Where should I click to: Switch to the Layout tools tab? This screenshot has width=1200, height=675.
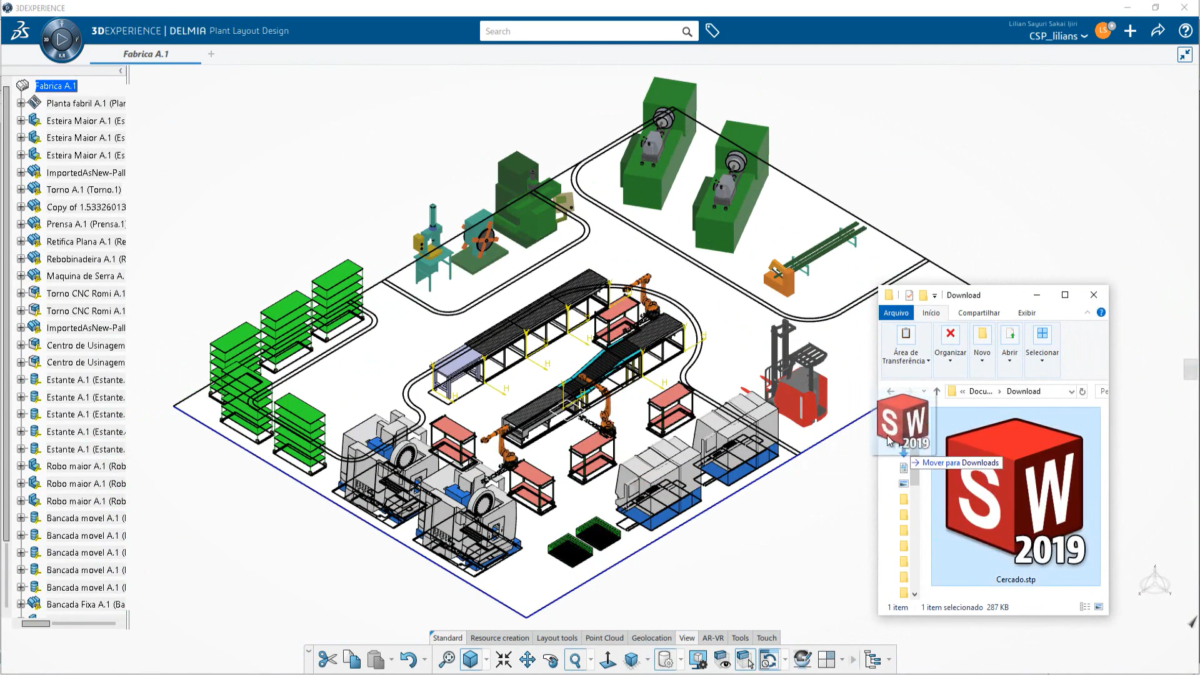(557, 638)
